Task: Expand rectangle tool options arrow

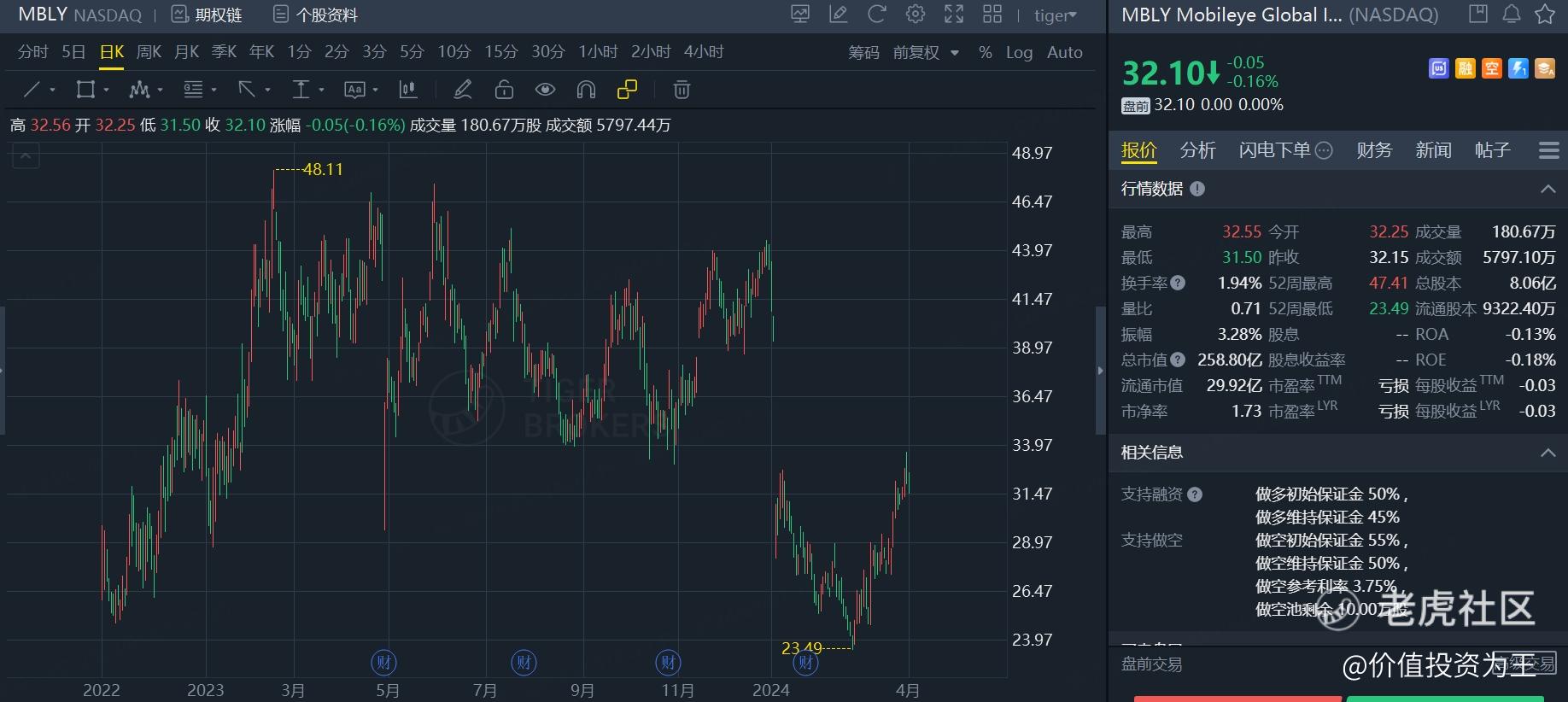Action: (106, 90)
